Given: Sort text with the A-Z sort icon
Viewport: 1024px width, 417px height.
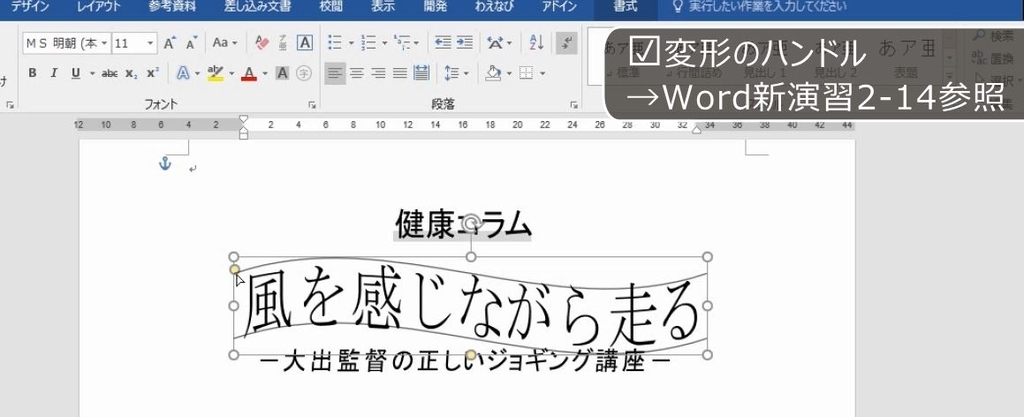Looking at the screenshot, I should coord(537,43).
